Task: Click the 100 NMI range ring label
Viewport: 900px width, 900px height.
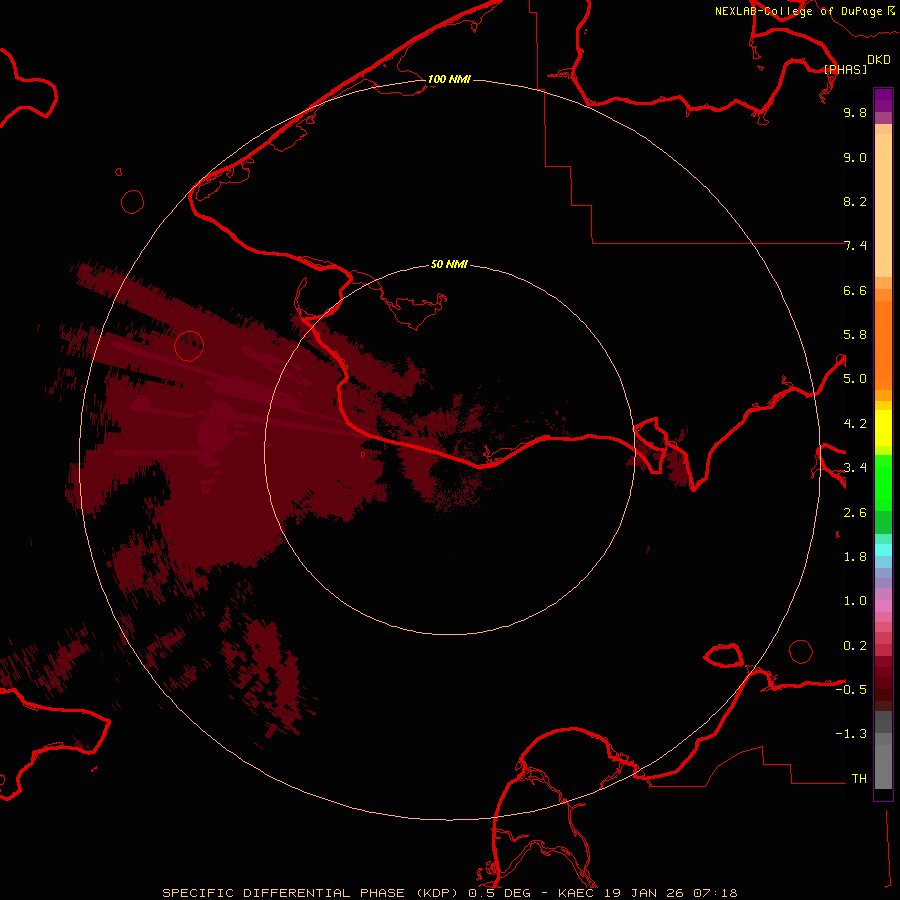Action: (x=449, y=79)
